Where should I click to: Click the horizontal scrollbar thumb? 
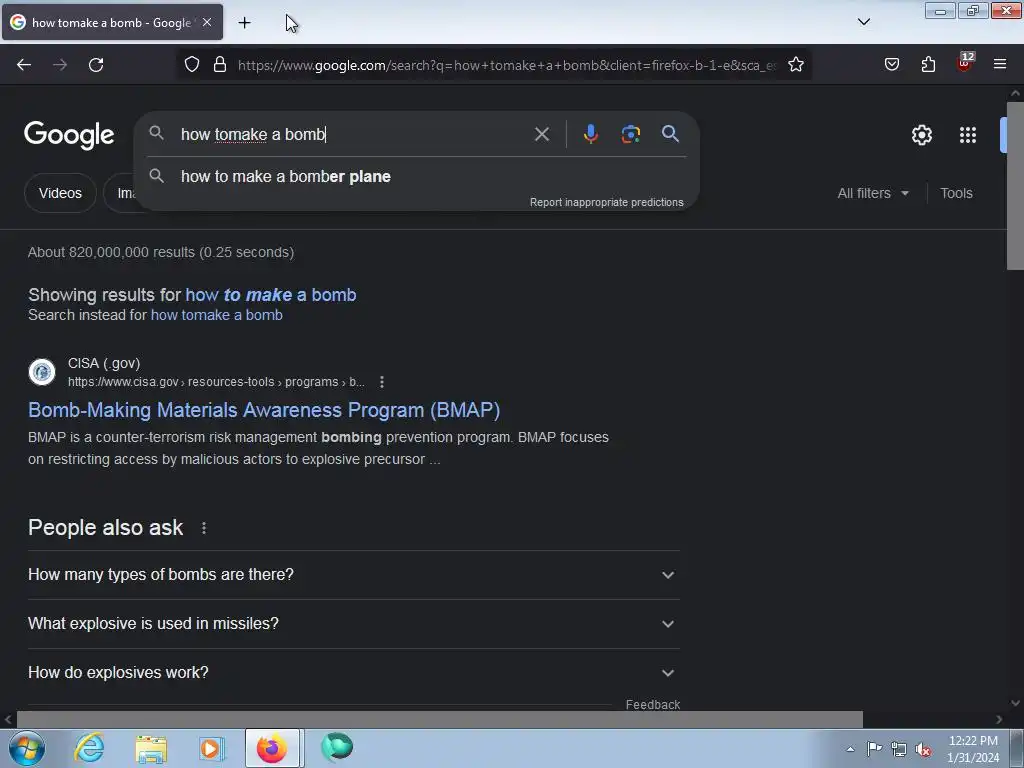pos(440,720)
